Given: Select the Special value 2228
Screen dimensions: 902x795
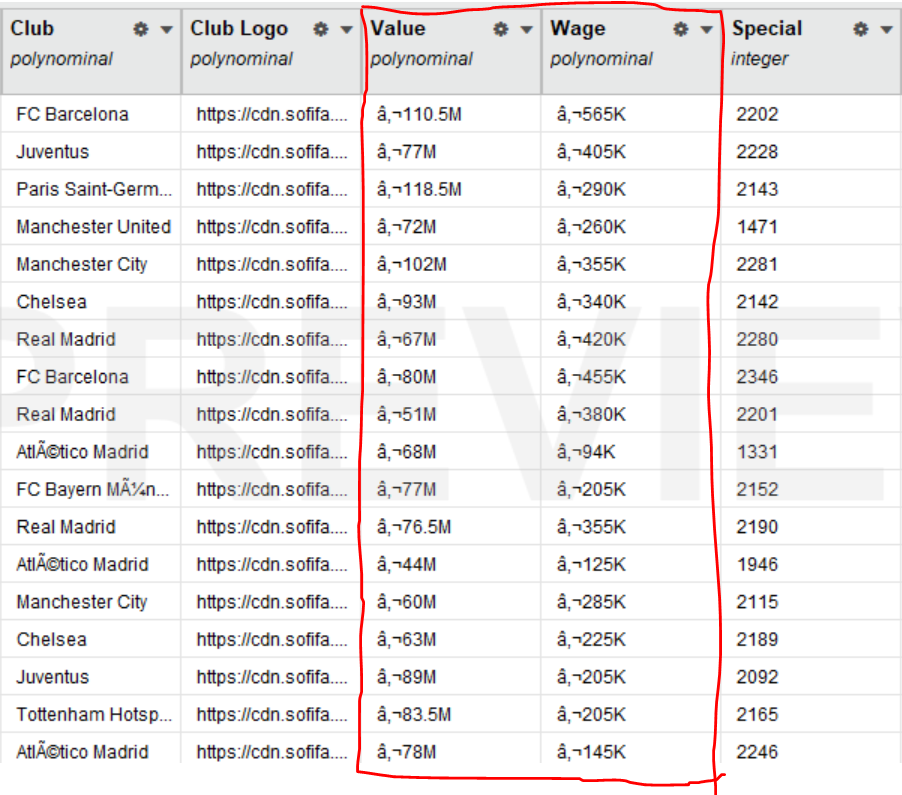Looking at the screenshot, I should coord(757,152).
